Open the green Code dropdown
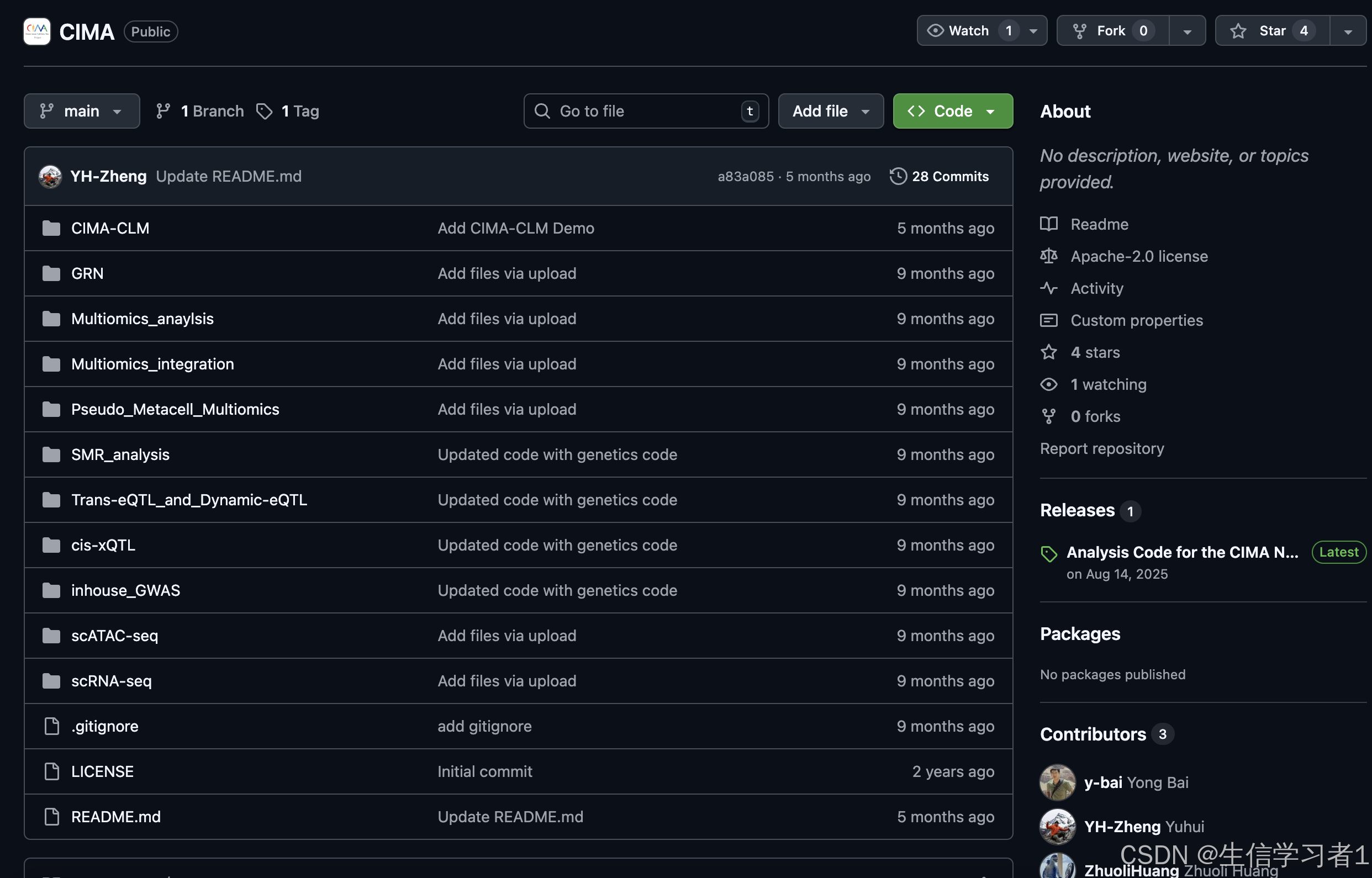The height and width of the screenshot is (878, 1372). click(x=952, y=111)
